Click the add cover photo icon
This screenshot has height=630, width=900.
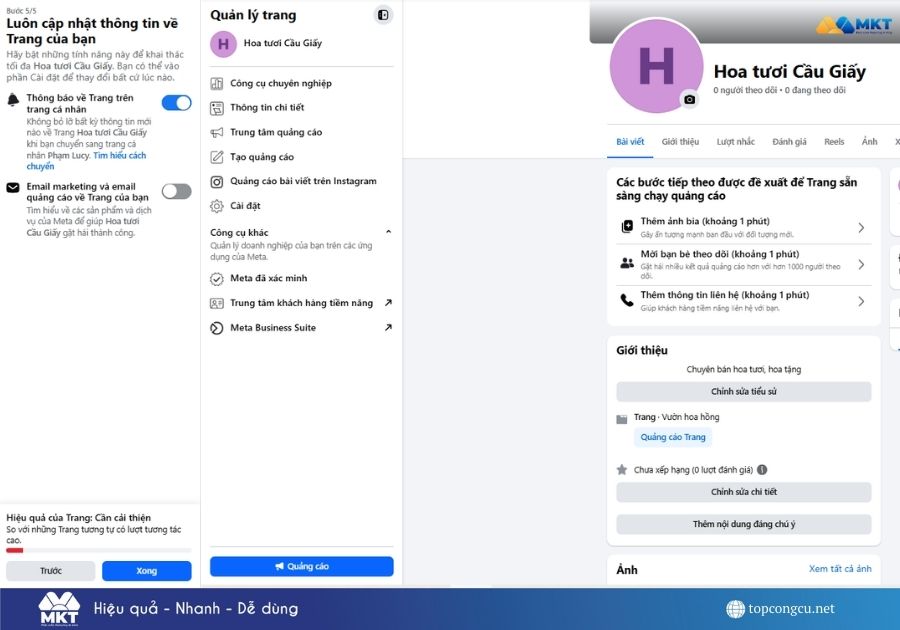[x=627, y=227]
